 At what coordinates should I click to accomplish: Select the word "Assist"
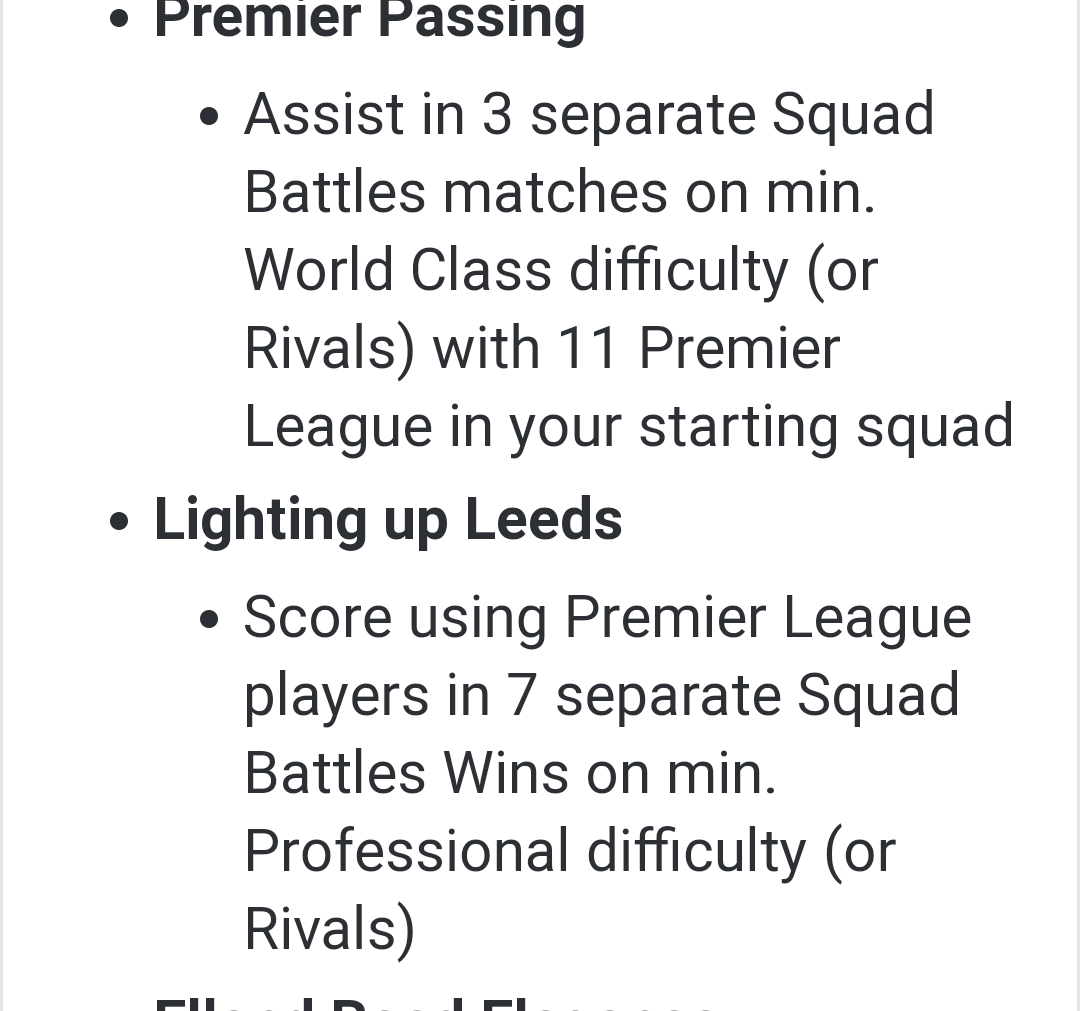tap(324, 114)
